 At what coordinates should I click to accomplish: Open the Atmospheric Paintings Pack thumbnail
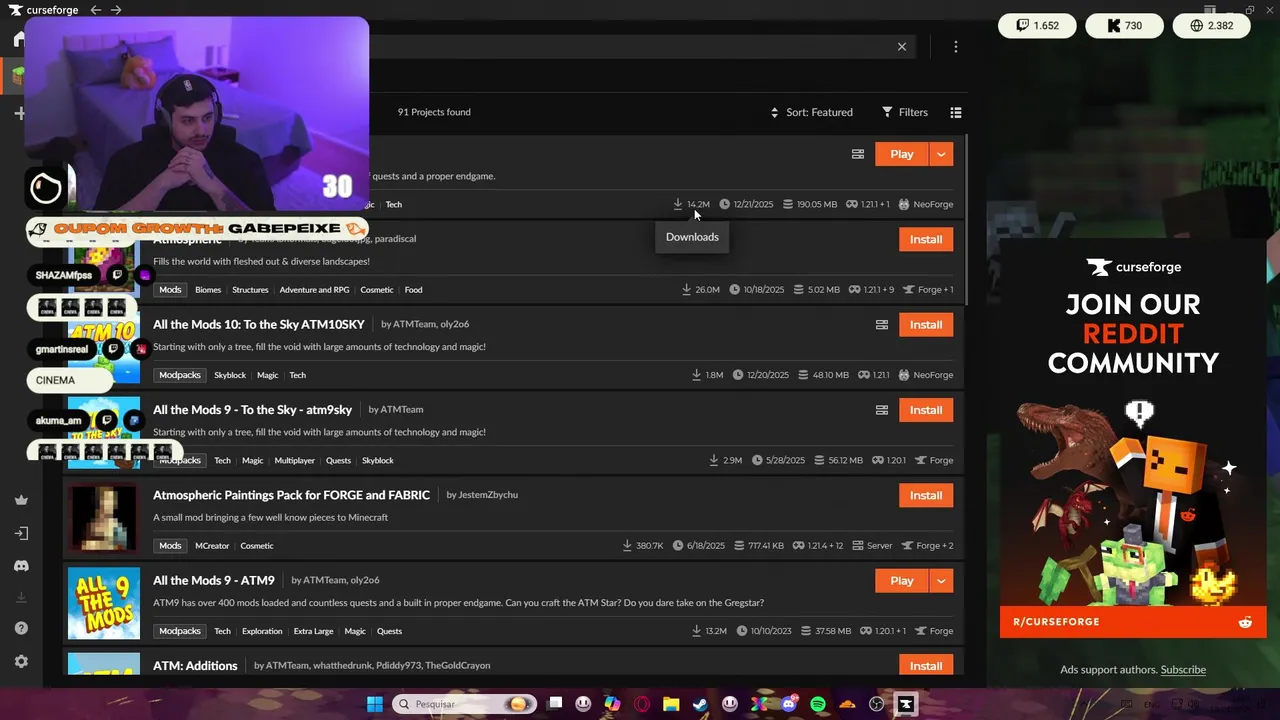(x=104, y=518)
